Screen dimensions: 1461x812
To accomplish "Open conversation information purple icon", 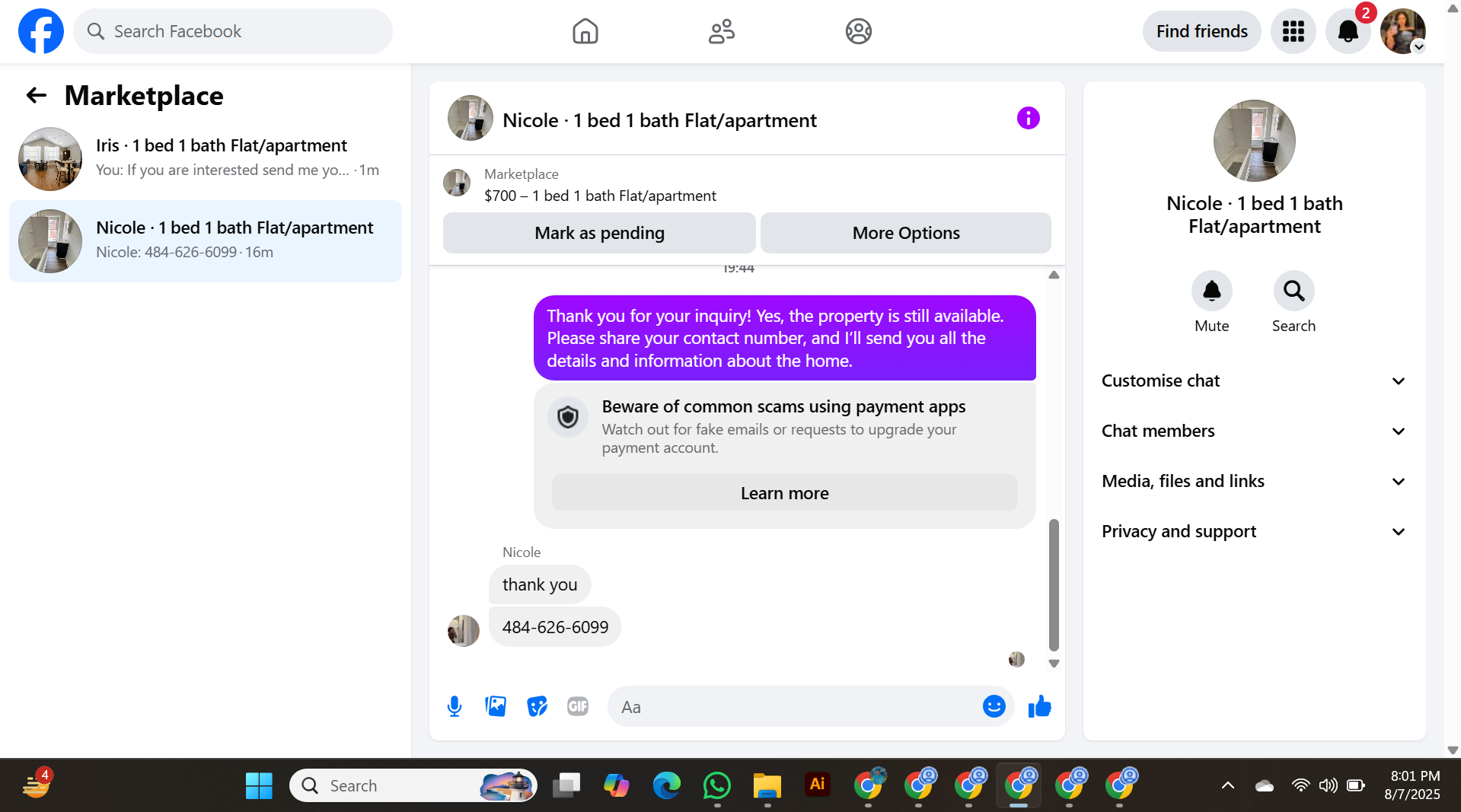I will coord(1028,118).
